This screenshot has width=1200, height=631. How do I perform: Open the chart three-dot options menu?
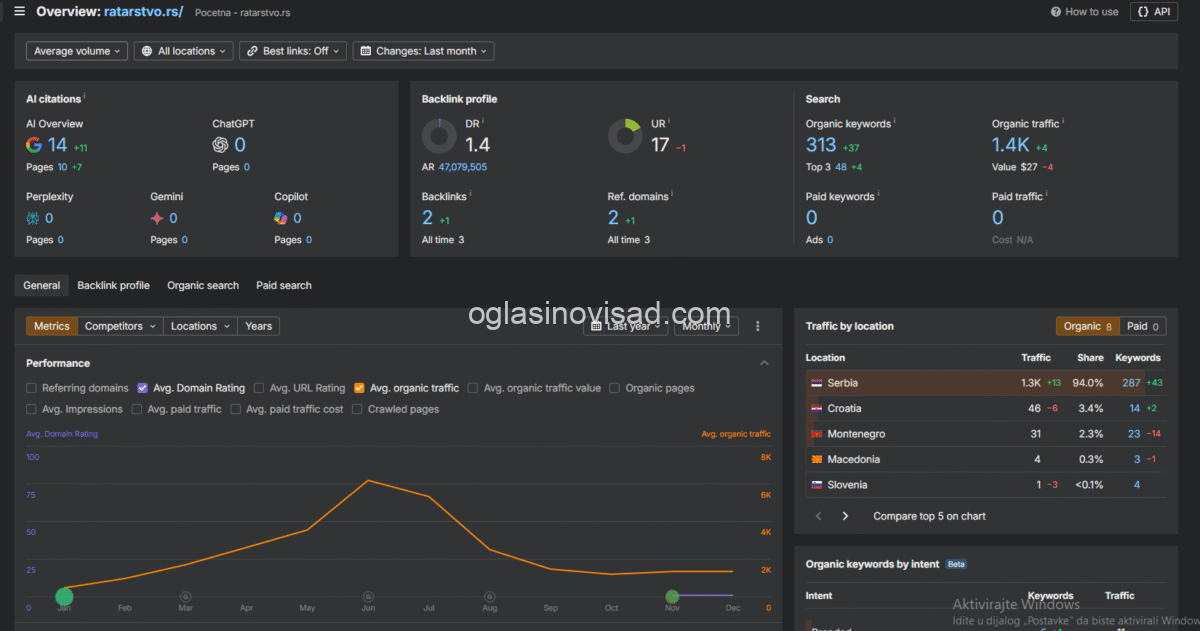tap(758, 326)
